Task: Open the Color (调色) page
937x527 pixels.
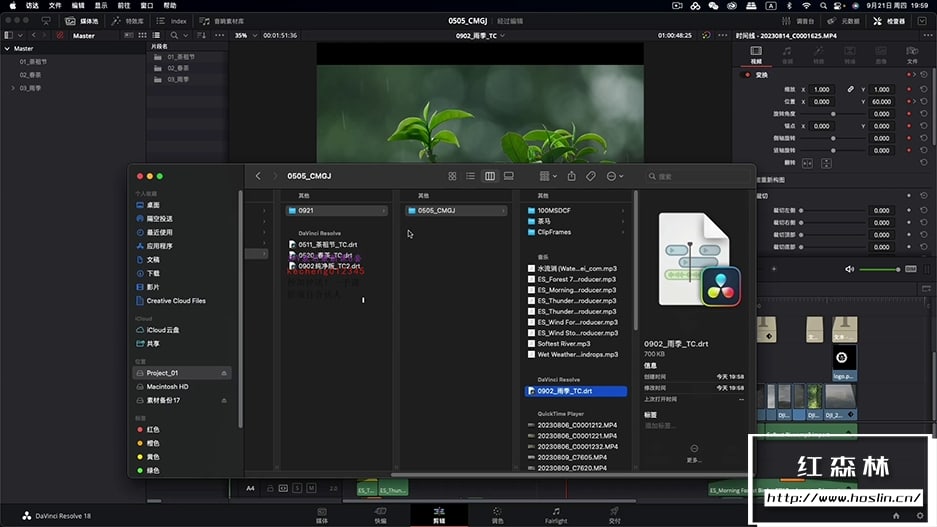Action: (497, 514)
